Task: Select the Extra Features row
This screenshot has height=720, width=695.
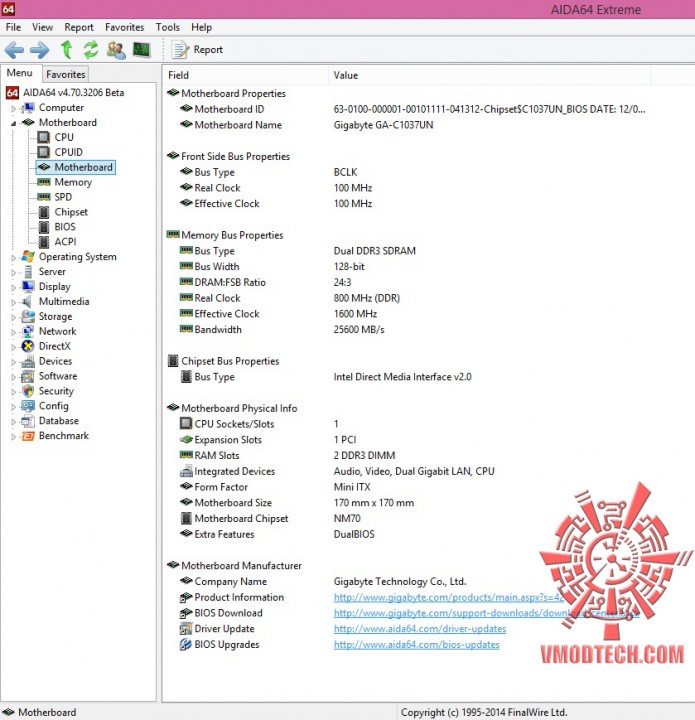Action: [277, 534]
